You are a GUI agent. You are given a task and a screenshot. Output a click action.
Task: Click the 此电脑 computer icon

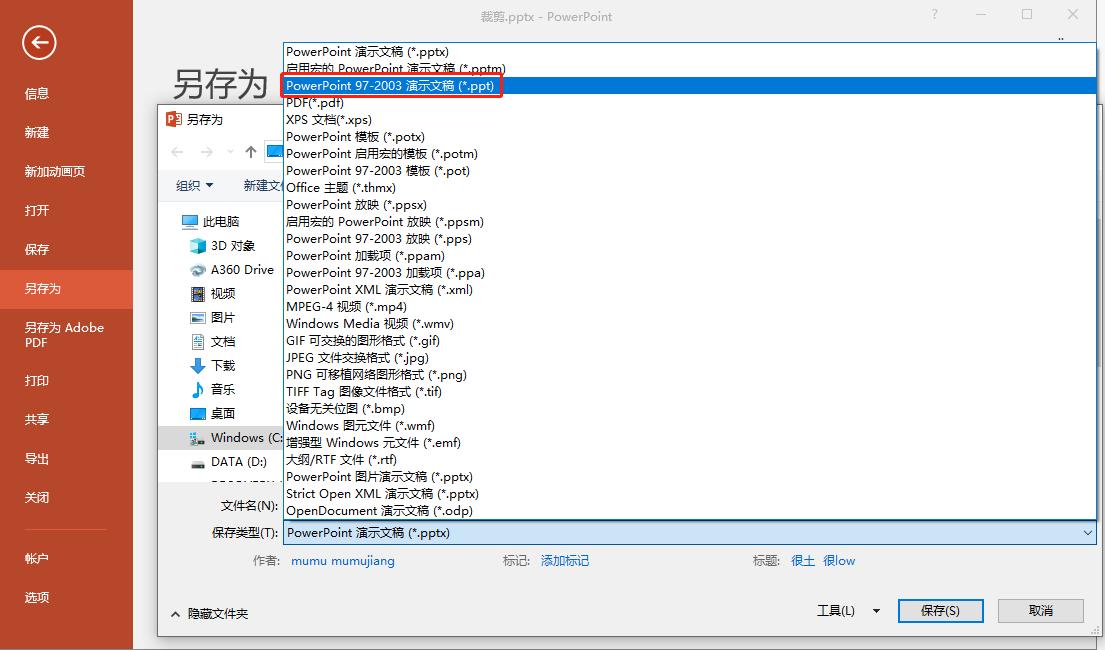188,221
